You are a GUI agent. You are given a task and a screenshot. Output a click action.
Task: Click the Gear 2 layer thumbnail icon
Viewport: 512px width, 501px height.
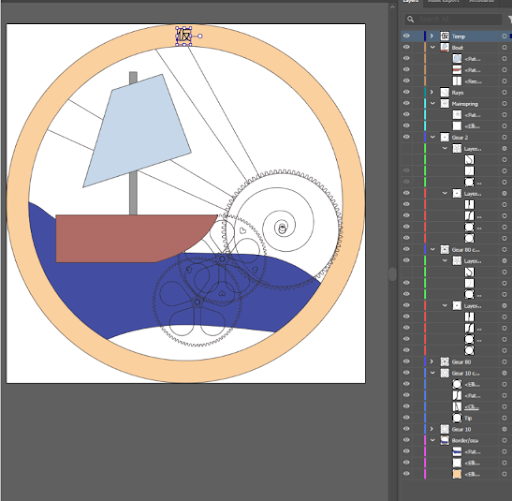click(445, 137)
